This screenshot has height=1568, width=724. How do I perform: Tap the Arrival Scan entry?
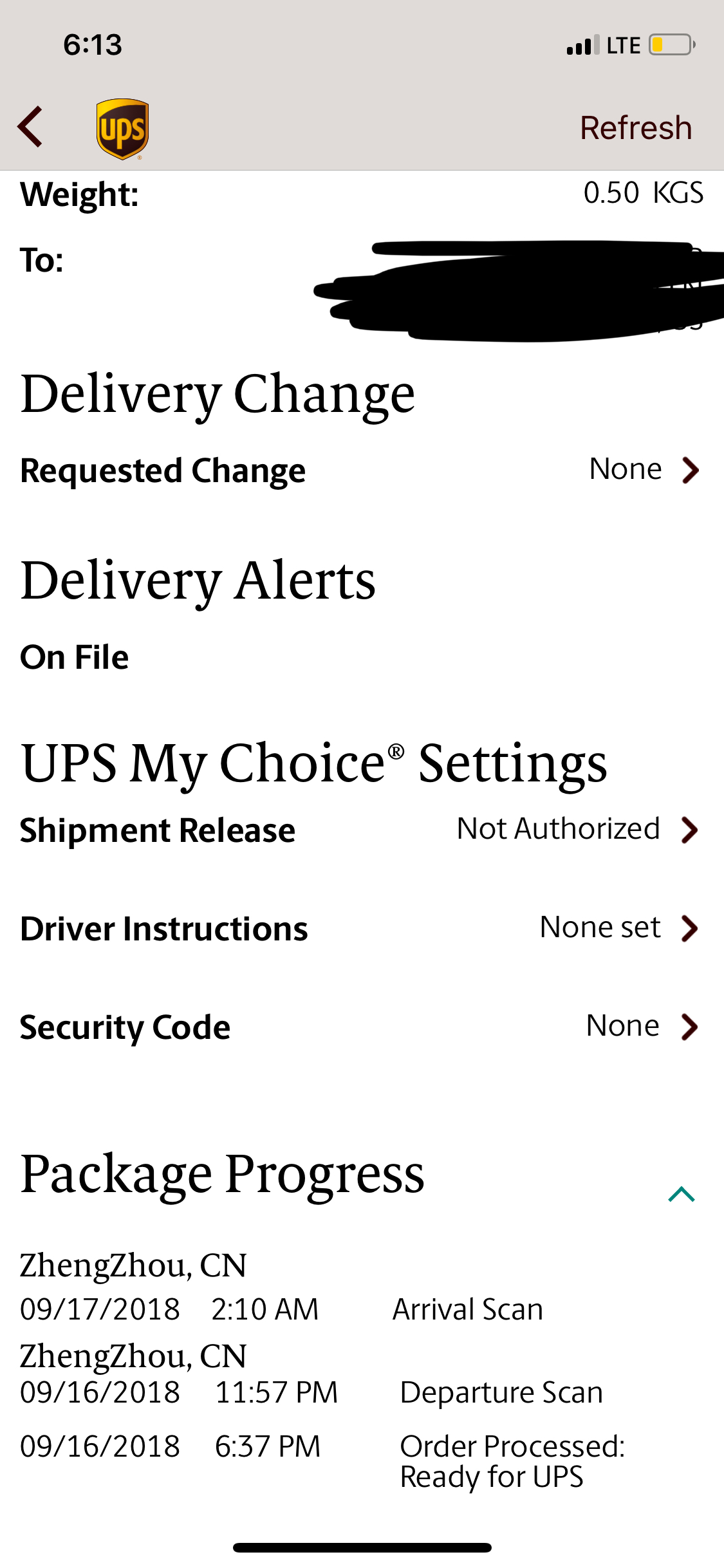coord(468,1309)
